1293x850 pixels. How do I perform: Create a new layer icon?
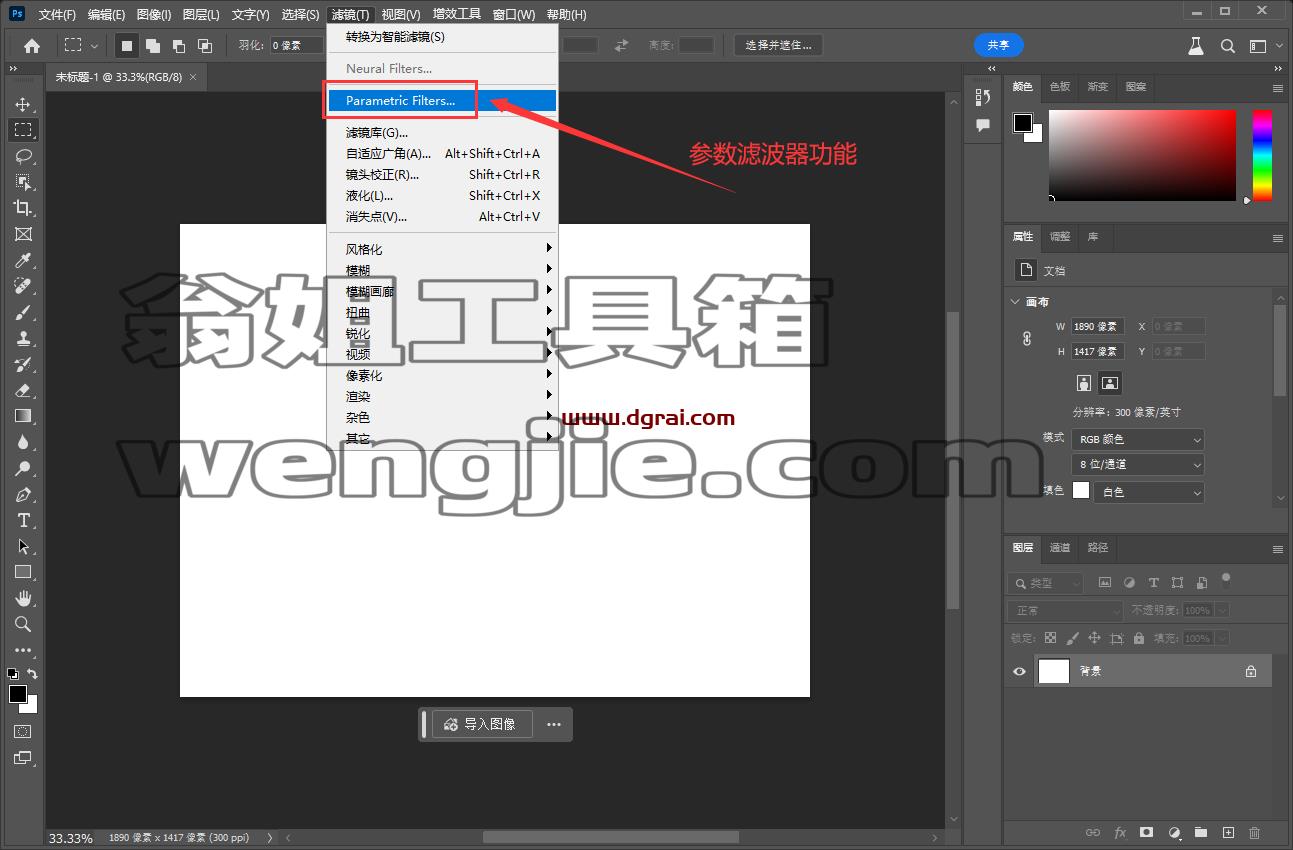[1228, 832]
